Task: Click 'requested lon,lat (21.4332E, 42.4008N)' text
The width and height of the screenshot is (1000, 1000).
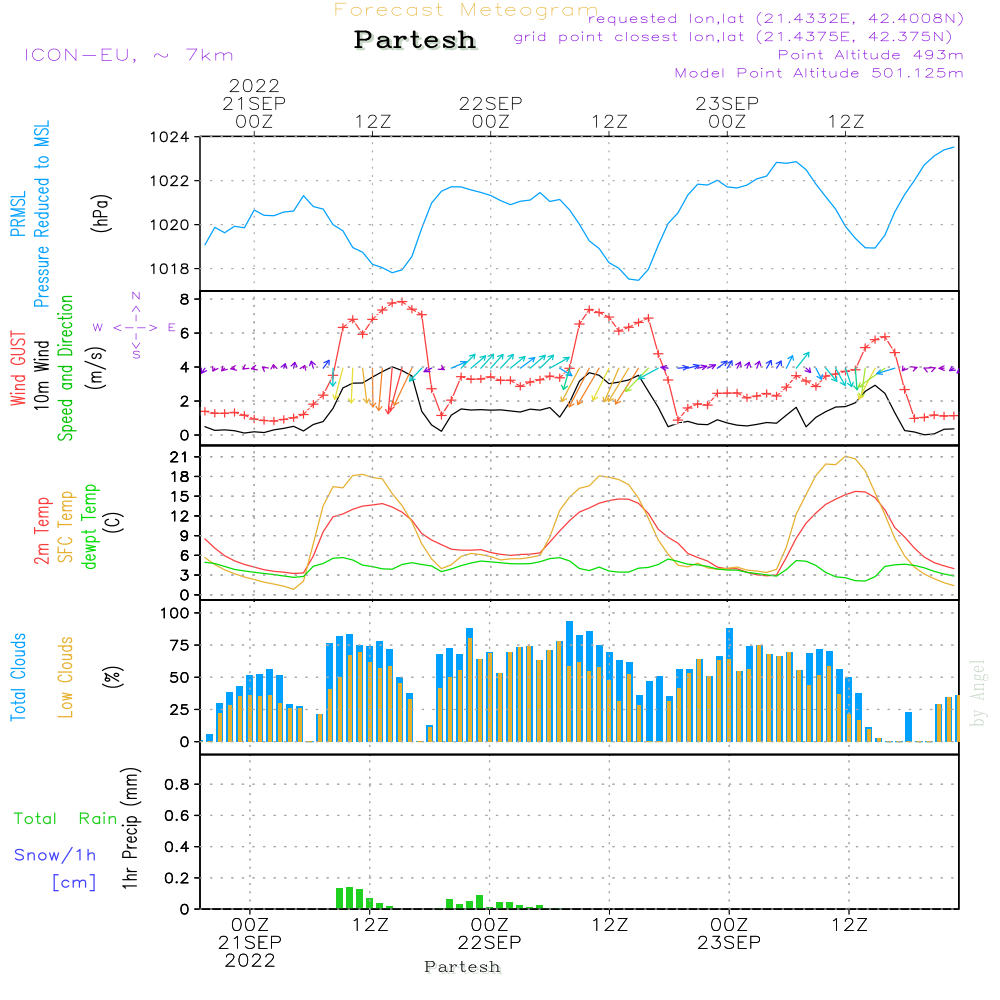Action: click(776, 18)
